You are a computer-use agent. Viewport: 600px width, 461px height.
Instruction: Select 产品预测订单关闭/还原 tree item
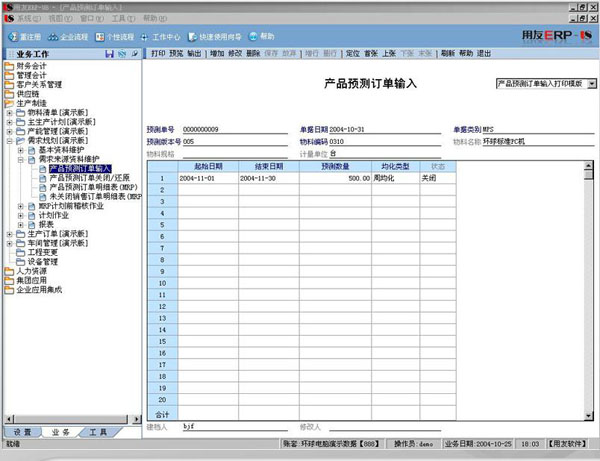[x=90, y=178]
